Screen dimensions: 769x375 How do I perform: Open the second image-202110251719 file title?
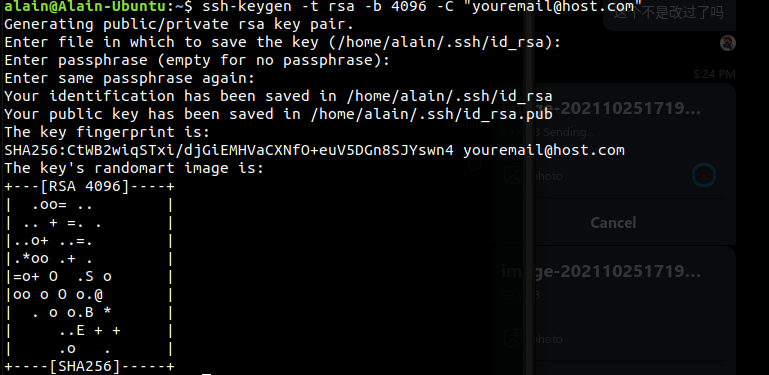pos(601,271)
